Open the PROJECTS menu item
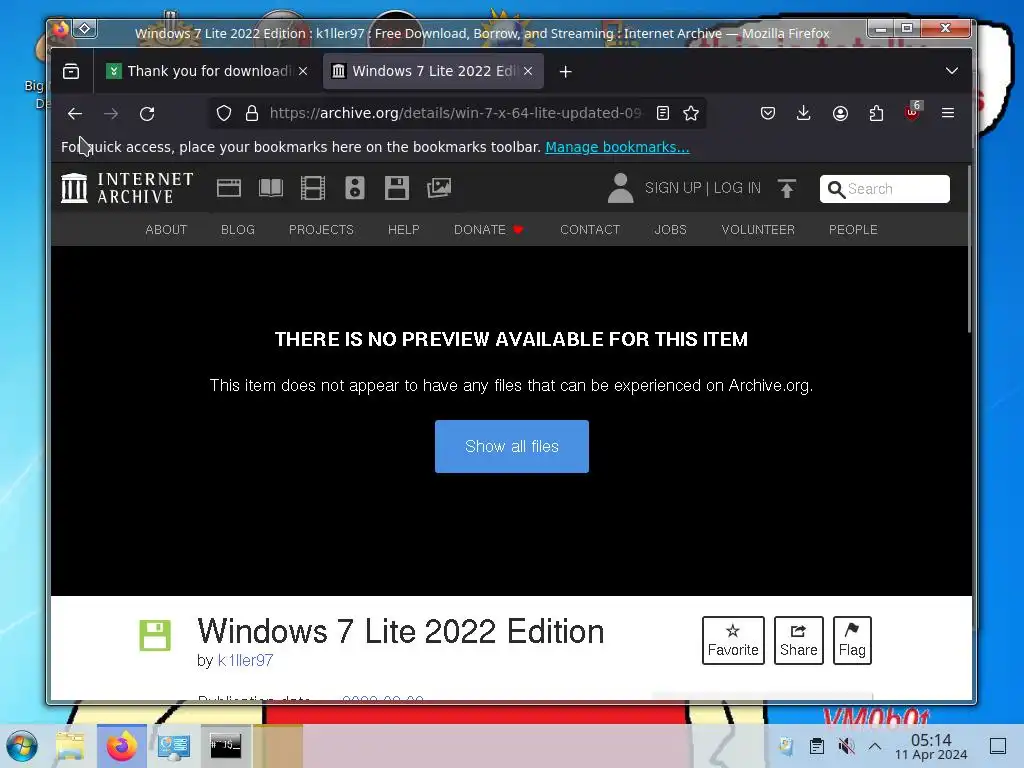 coord(321,230)
